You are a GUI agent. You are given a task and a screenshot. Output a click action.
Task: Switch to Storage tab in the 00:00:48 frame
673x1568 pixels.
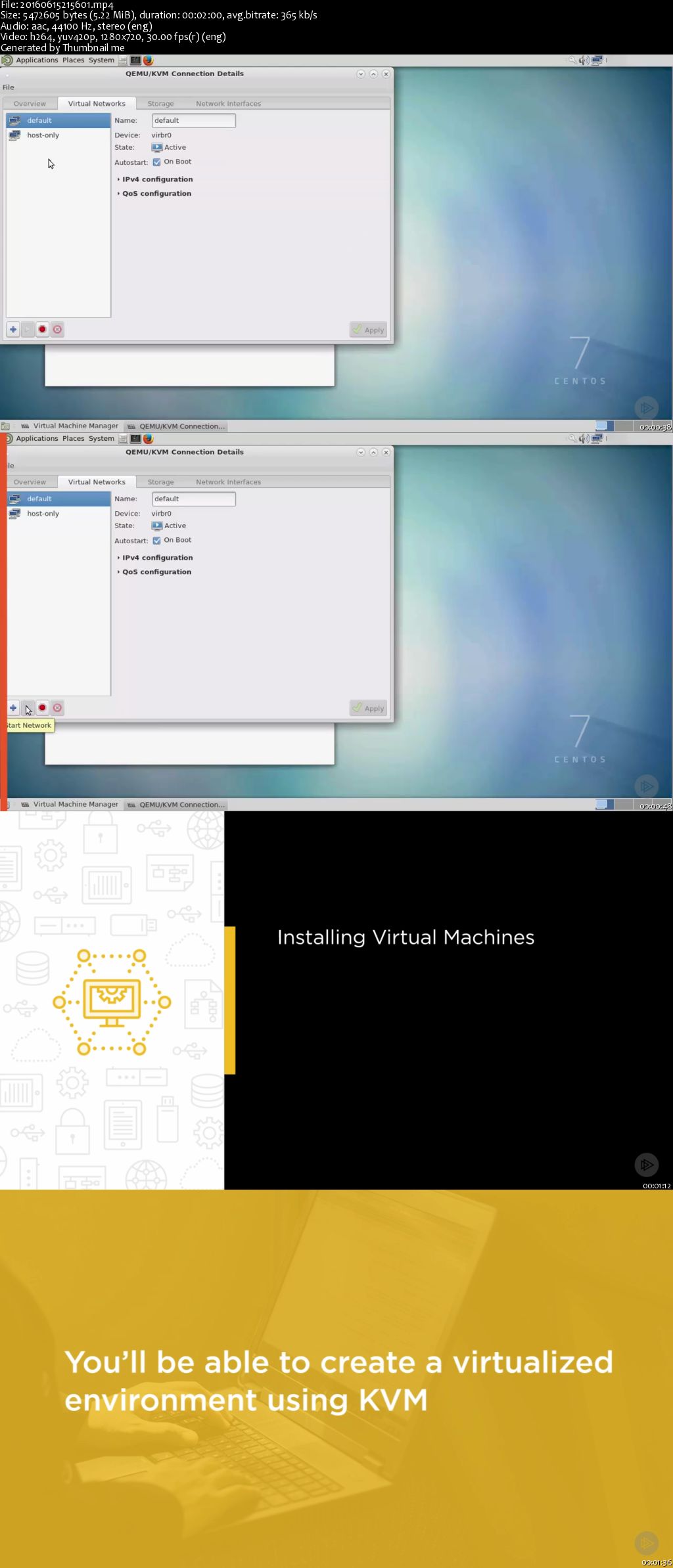pyautogui.click(x=160, y=482)
